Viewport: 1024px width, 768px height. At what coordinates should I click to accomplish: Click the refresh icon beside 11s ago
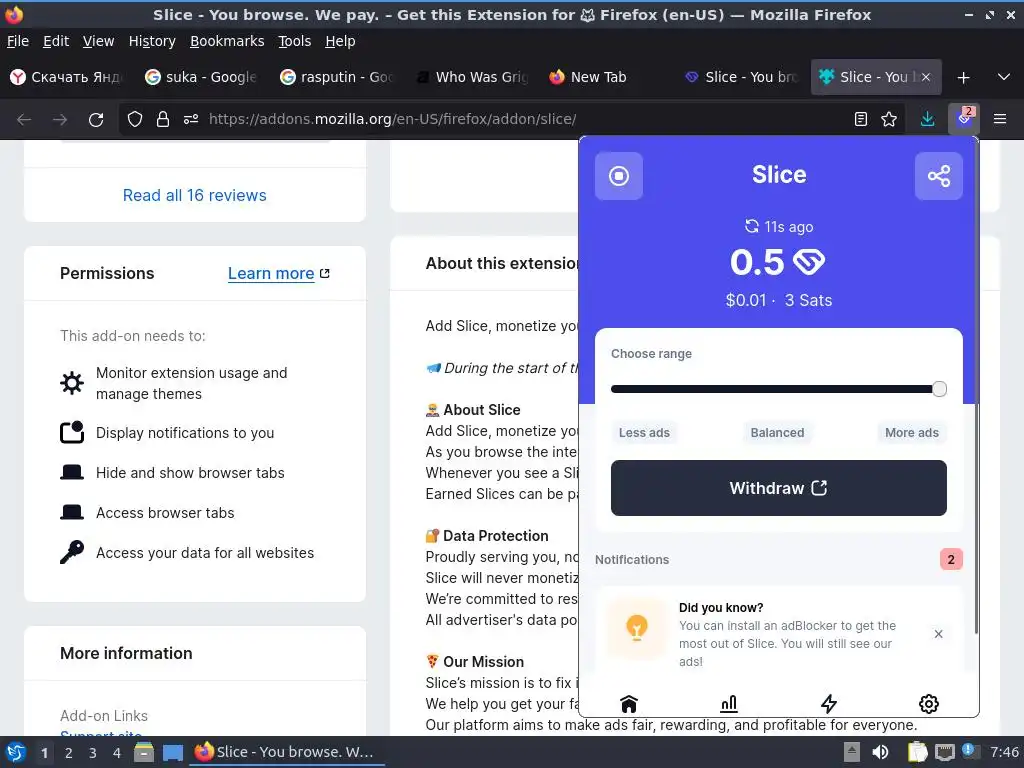752,226
